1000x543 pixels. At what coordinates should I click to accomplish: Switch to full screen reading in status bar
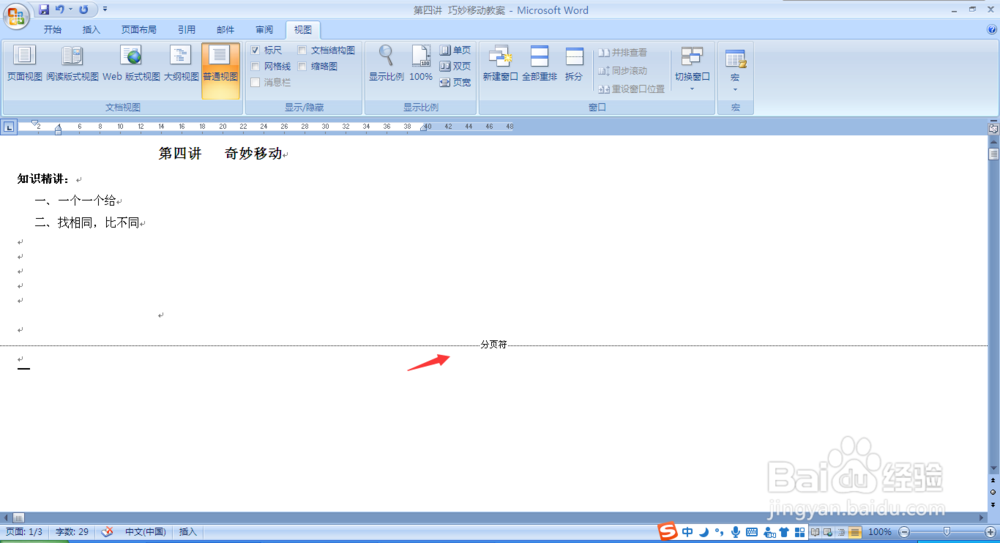(x=816, y=532)
